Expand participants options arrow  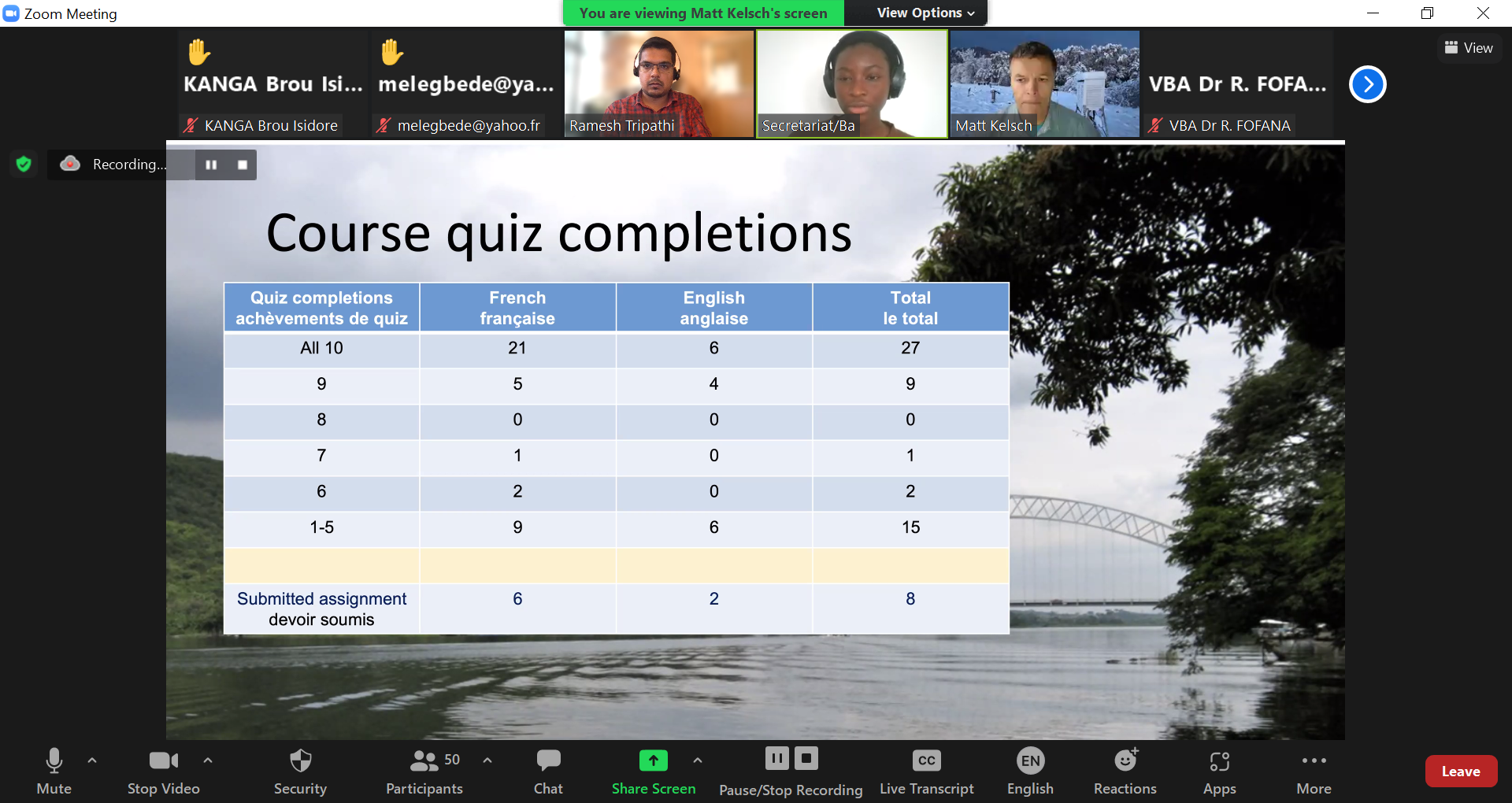[x=487, y=760]
